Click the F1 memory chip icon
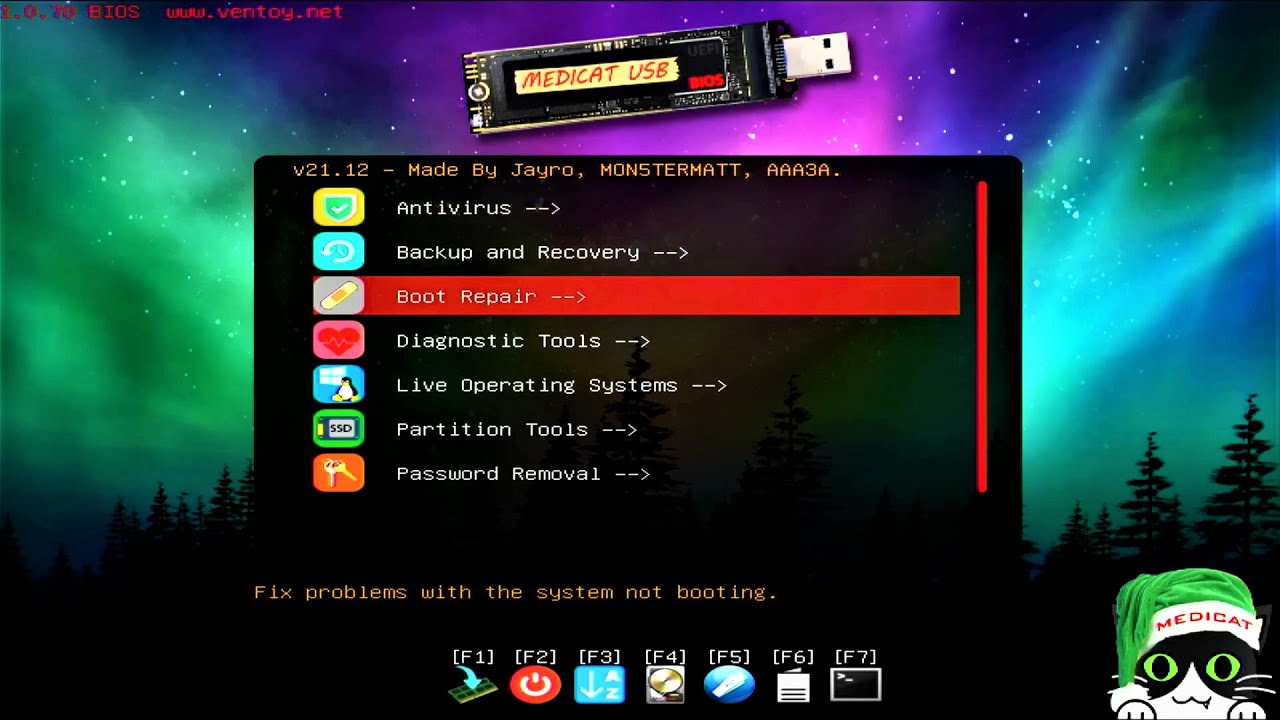1280x720 pixels. (473, 686)
